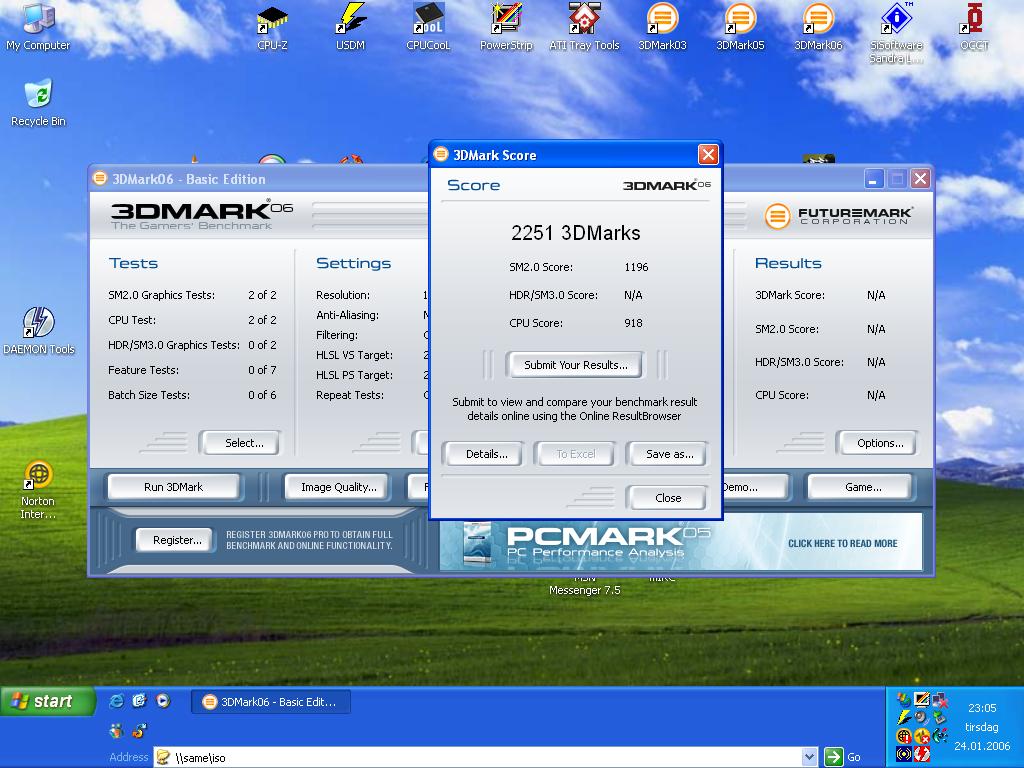Launch the OCCT desktop shortcut
Image resolution: width=1024 pixels, height=768 pixels.
(974, 20)
